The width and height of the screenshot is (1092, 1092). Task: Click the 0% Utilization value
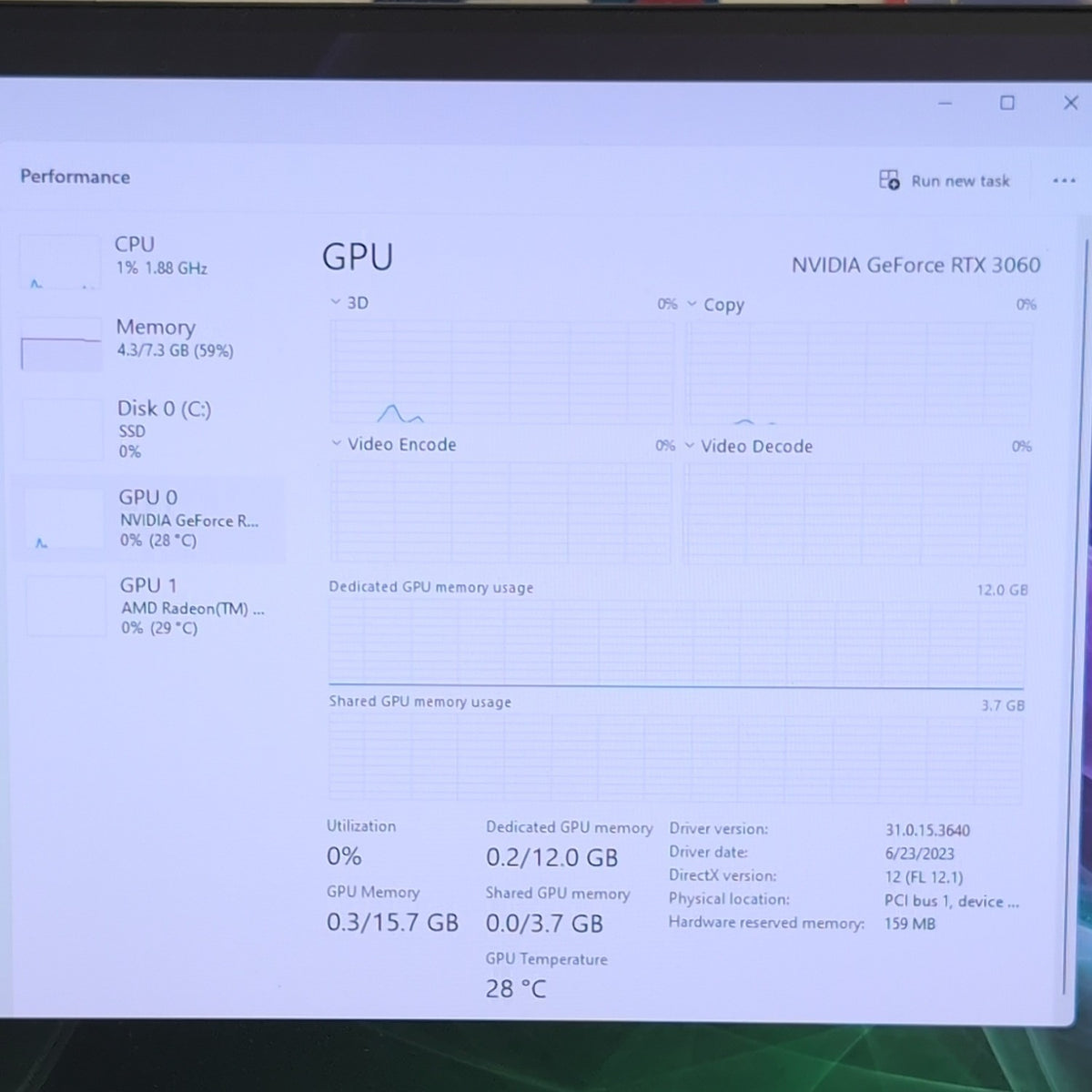tap(344, 856)
